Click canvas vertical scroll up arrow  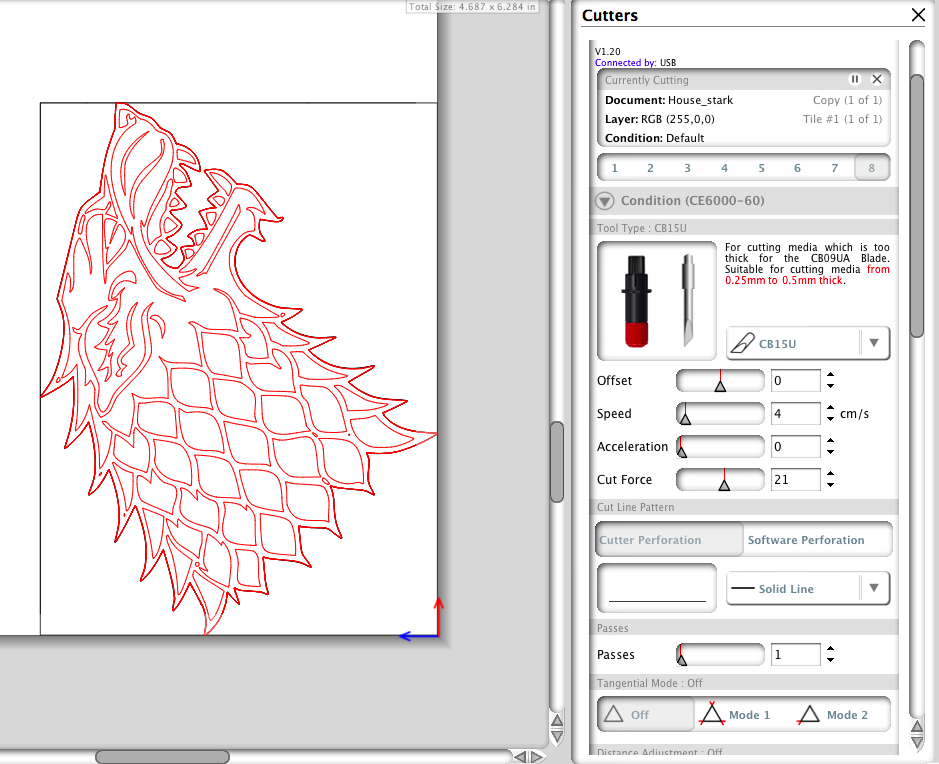(x=557, y=720)
